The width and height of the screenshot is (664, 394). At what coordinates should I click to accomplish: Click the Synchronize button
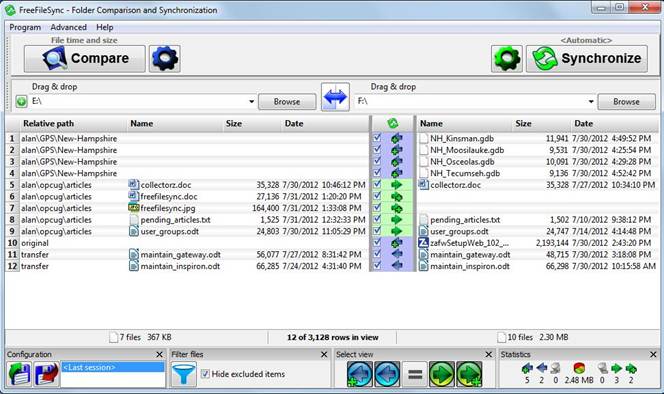point(587,58)
